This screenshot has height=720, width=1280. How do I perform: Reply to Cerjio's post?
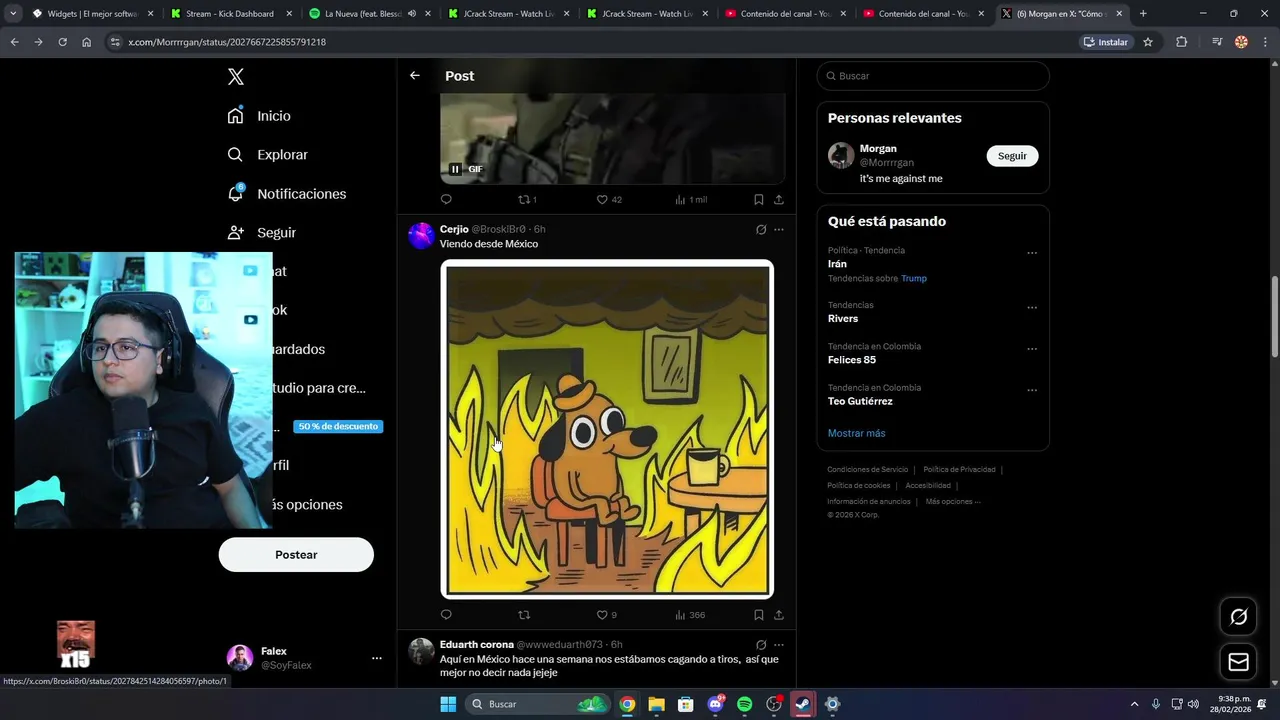point(446,615)
